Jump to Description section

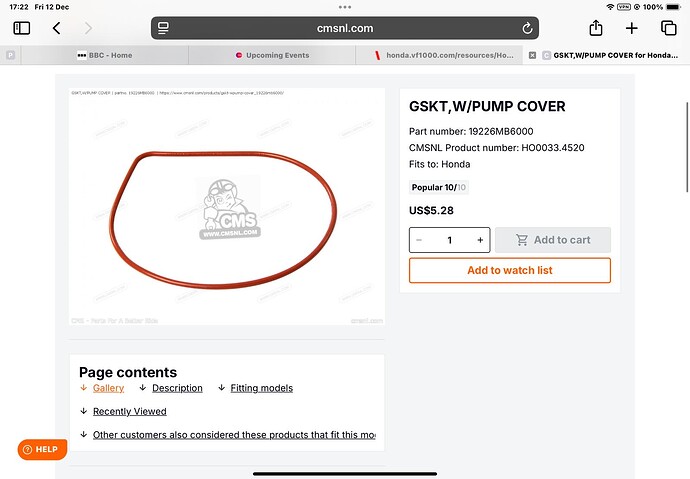[177, 388]
